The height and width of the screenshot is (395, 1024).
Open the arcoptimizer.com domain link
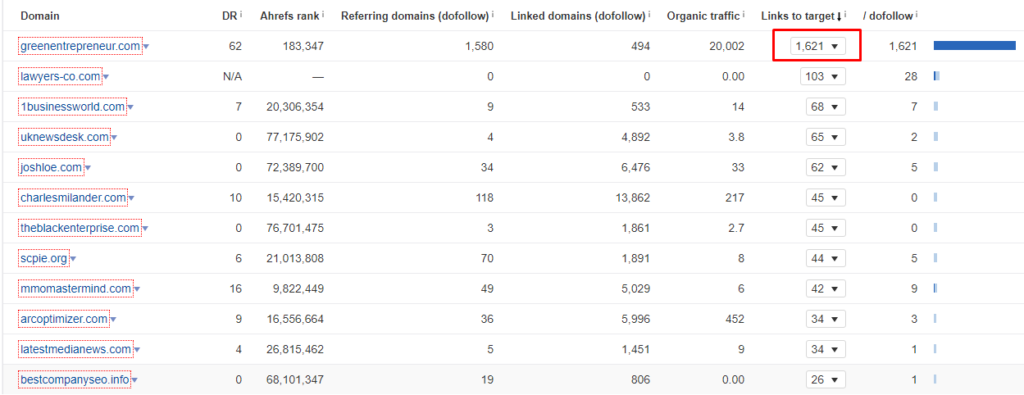pyautogui.click(x=64, y=319)
